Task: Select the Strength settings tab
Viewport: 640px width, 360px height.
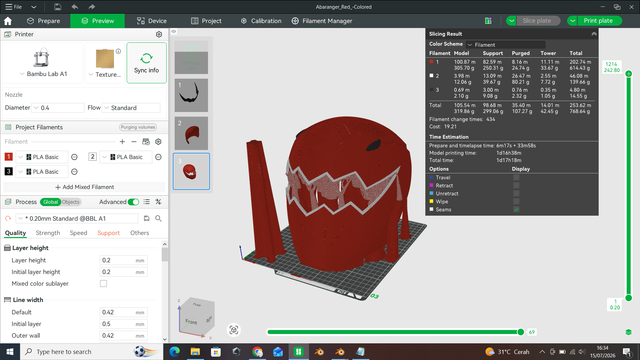Action: tap(48, 233)
